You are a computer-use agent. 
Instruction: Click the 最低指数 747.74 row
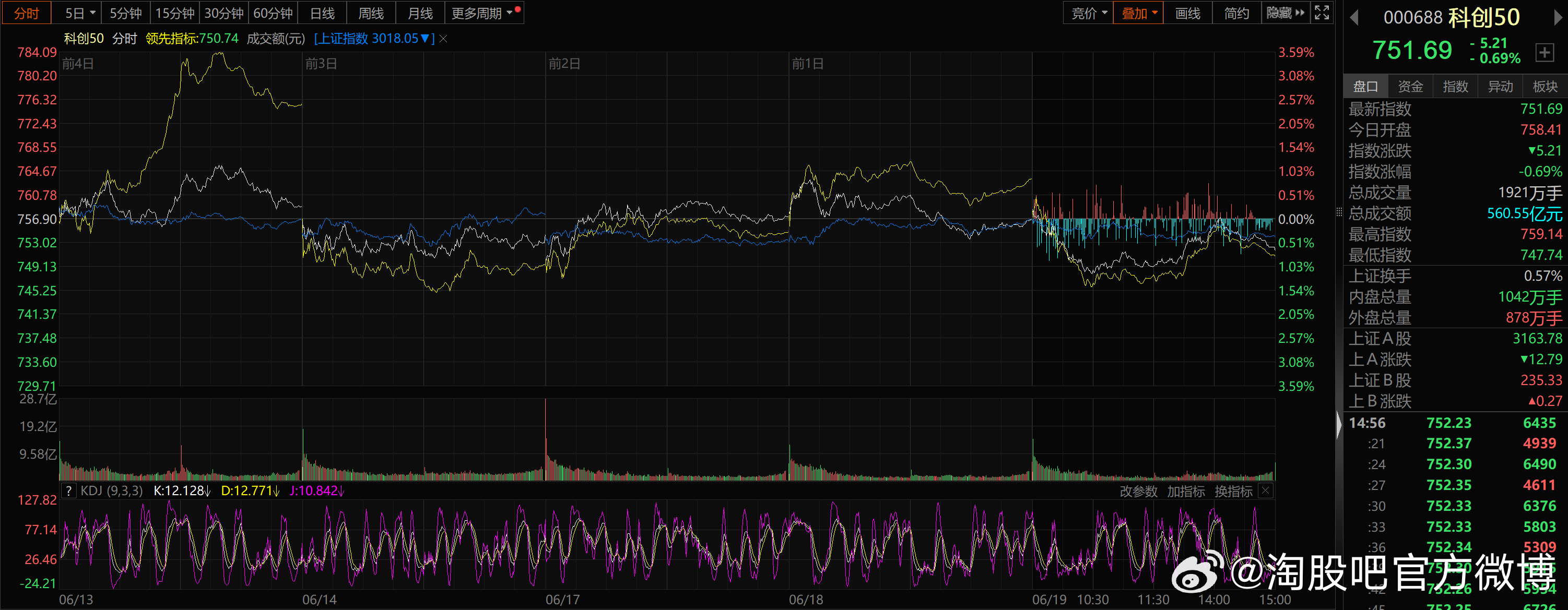click(x=1455, y=255)
